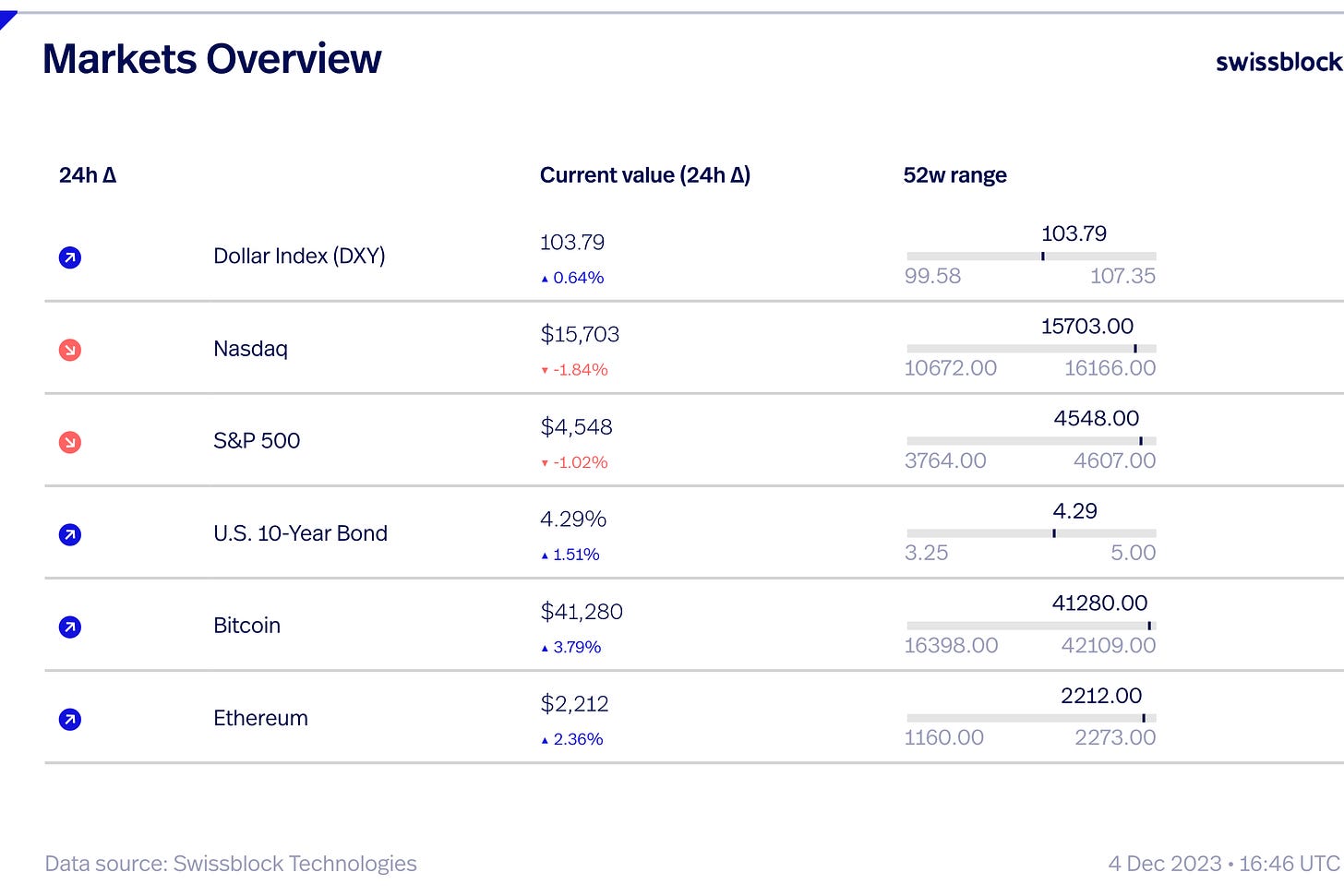Viewport: 1344px width, 896px height.
Task: Click the $2,212 Ethereum value
Action: click(574, 703)
